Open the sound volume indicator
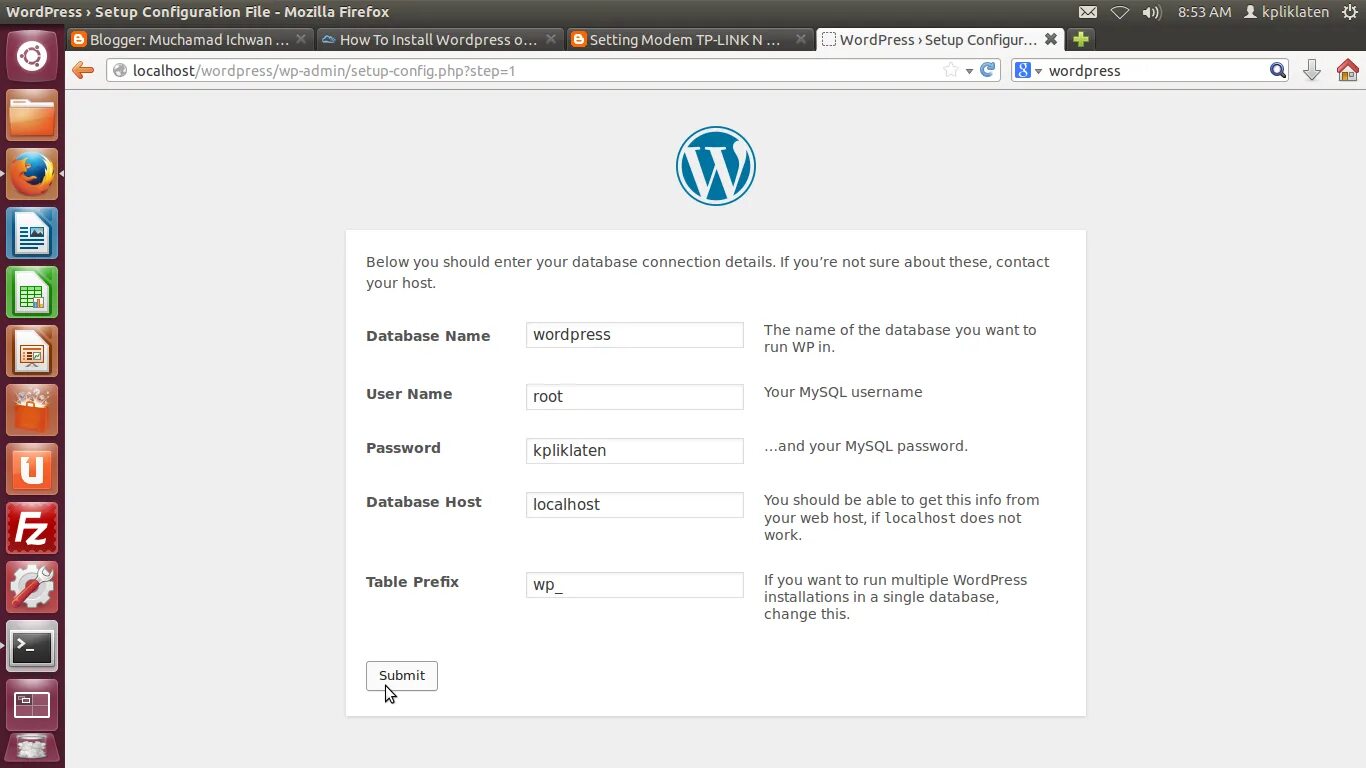The image size is (1366, 768). [1151, 12]
